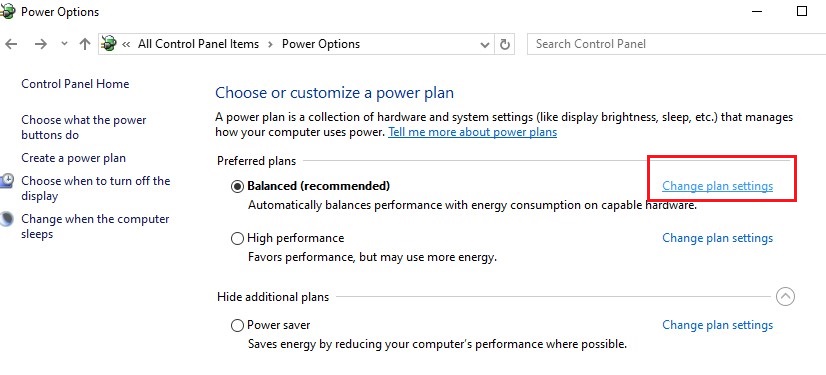Open the recent locations dropdown arrow
Viewport: 826px width, 375px height.
(x=64, y=44)
